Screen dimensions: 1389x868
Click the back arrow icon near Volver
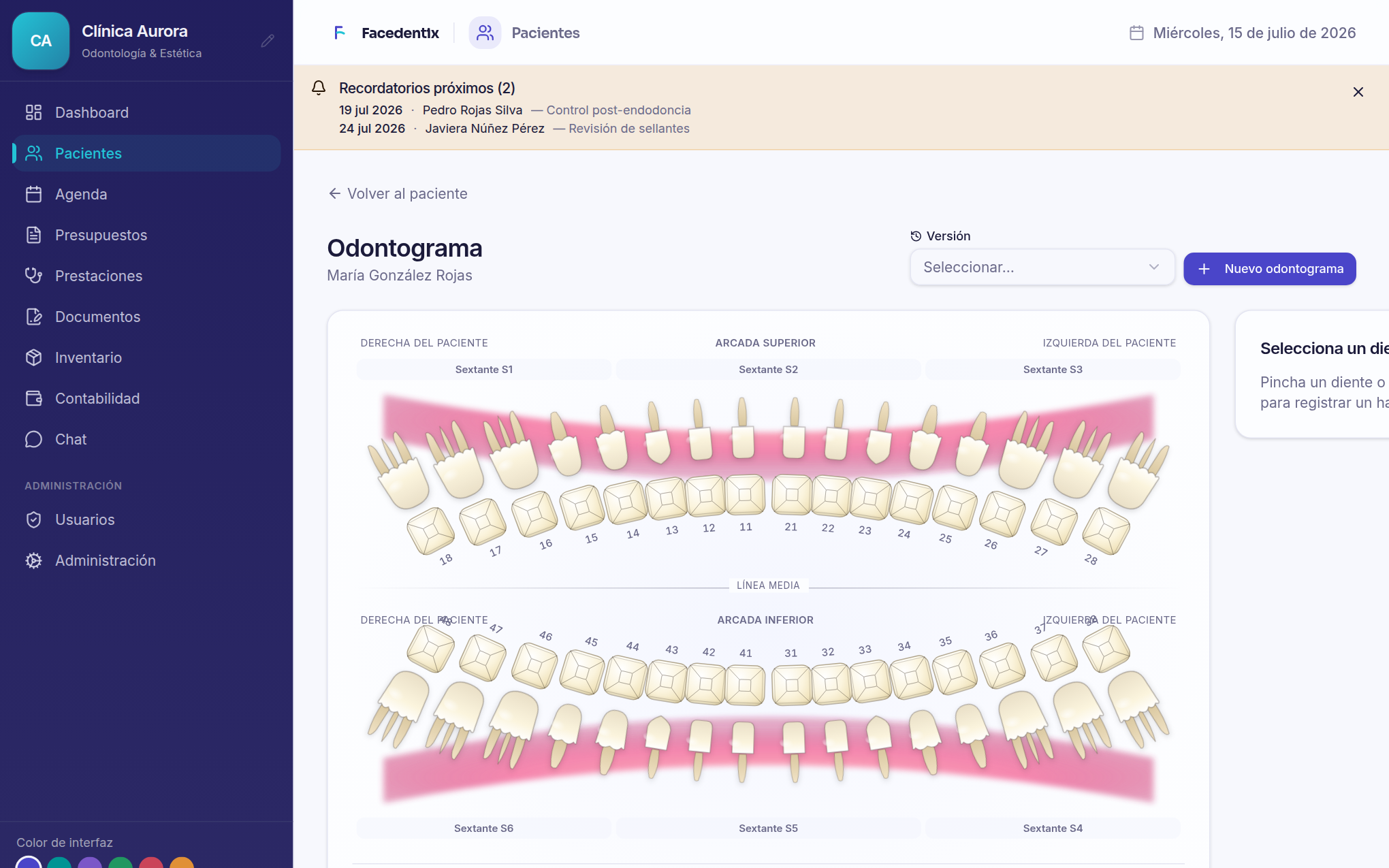[334, 193]
